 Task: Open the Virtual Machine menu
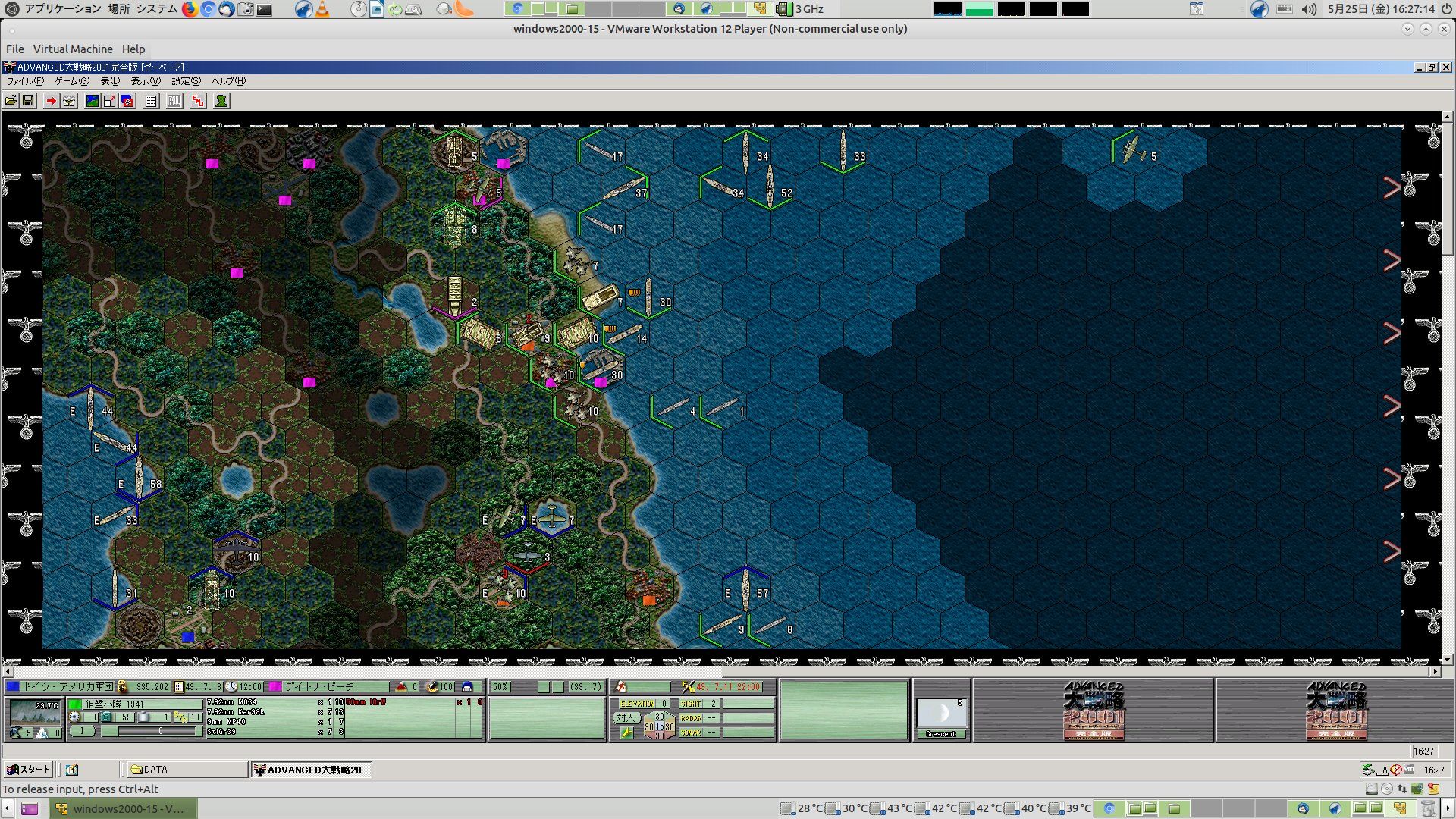click(73, 49)
